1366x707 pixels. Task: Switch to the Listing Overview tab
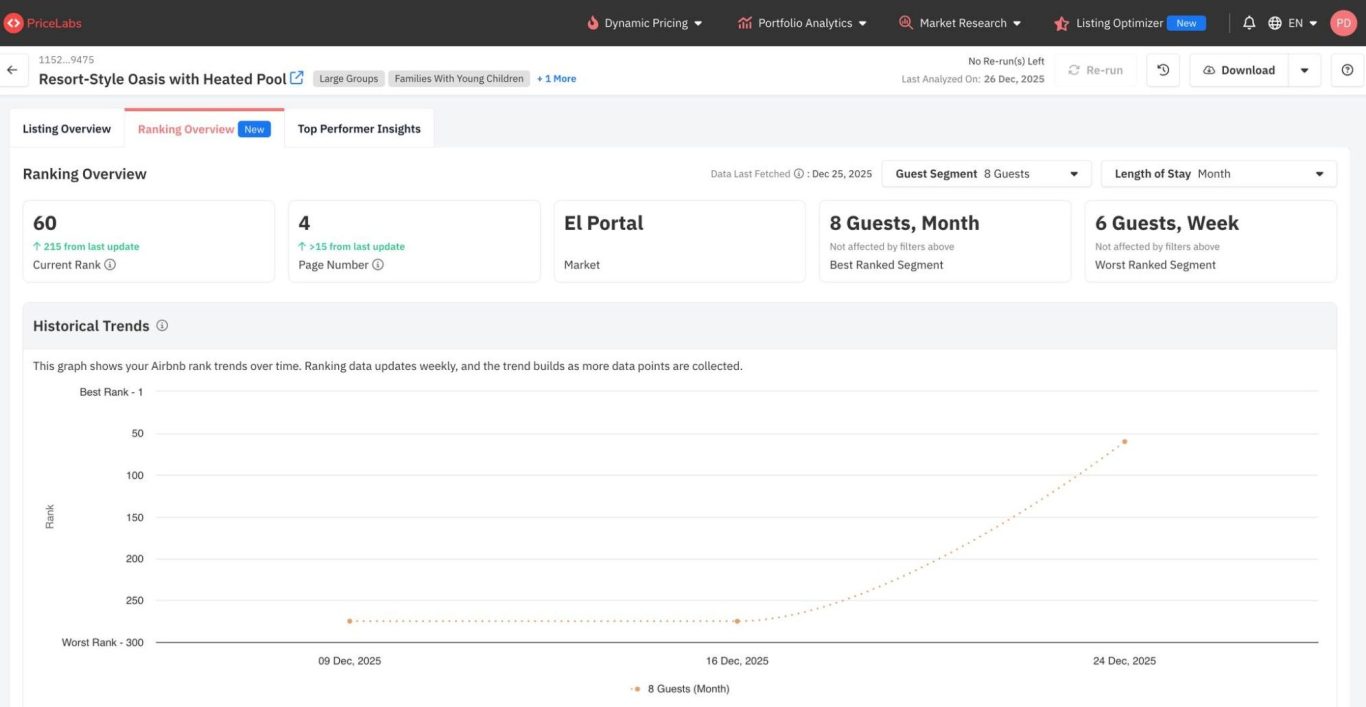pyautogui.click(x=67, y=129)
